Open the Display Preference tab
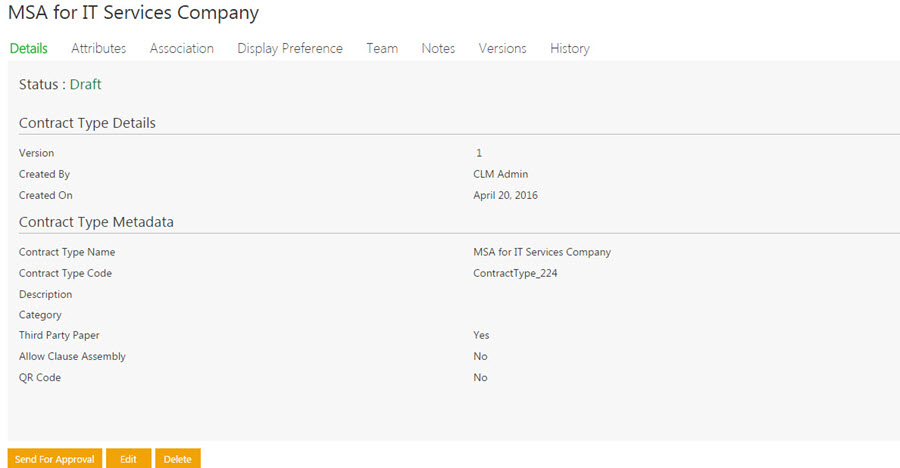Image resolution: width=900 pixels, height=468 pixels. (x=290, y=48)
